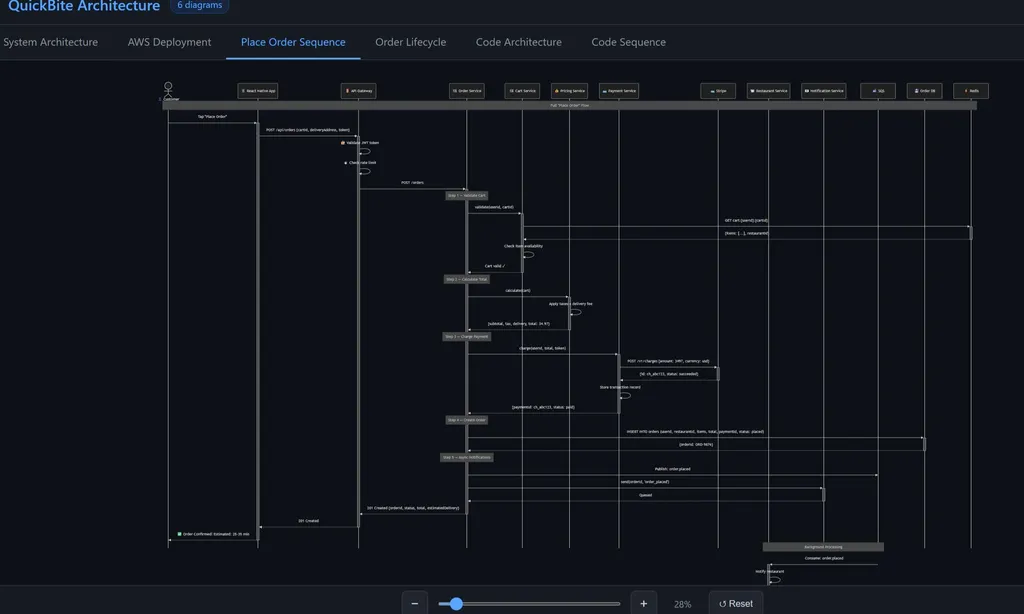
Task: Switch to the Code Architecture tab
Action: click(x=519, y=42)
